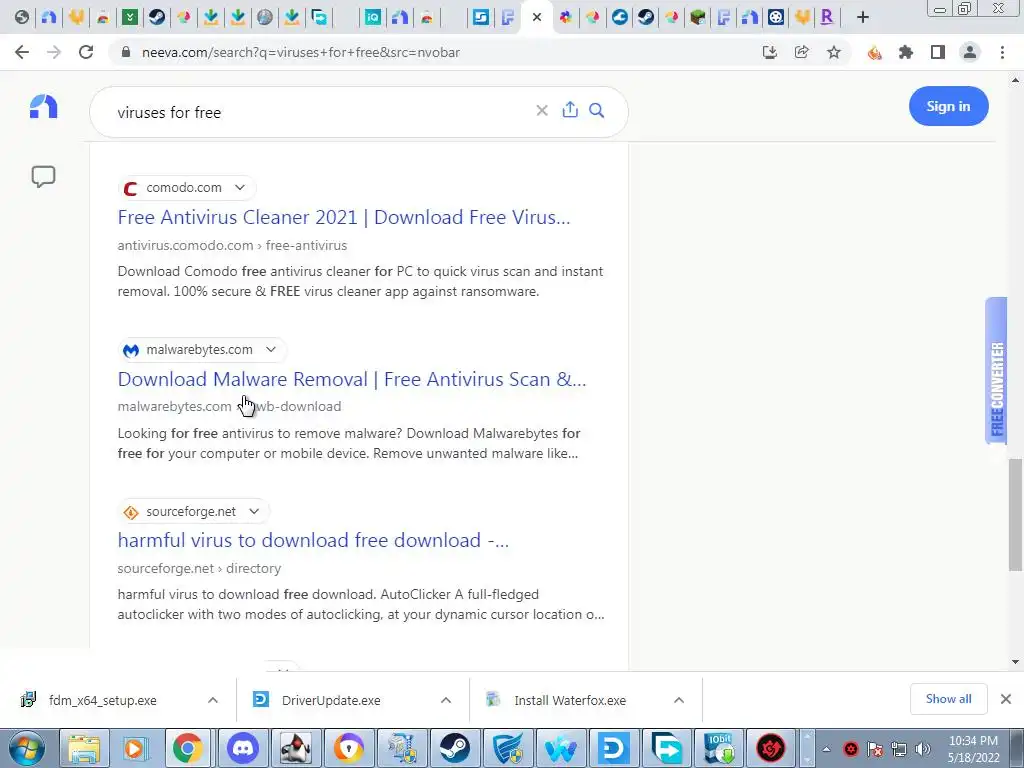This screenshot has height=768, width=1024.
Task: Click the volume speaker tray icon
Action: [x=922, y=749]
